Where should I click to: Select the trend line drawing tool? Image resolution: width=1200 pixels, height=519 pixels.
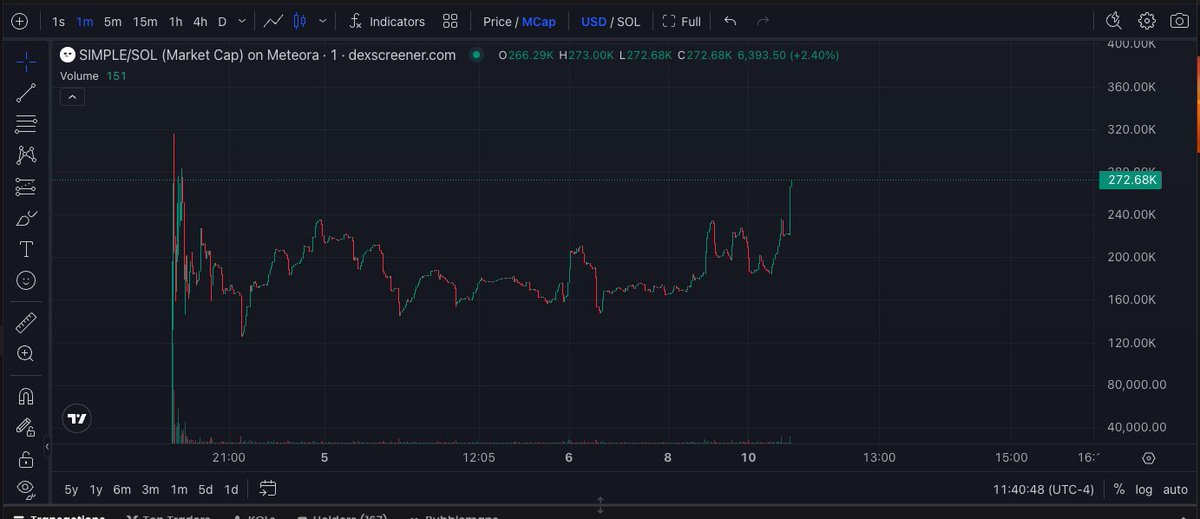[x=26, y=93]
